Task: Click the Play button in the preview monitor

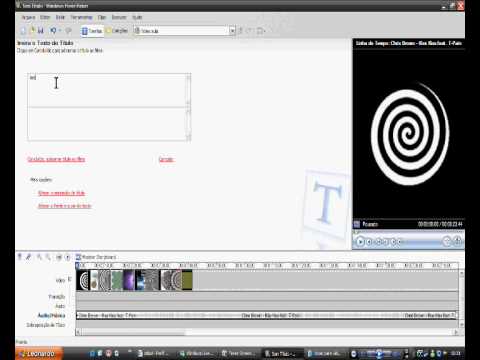Action: (x=360, y=241)
